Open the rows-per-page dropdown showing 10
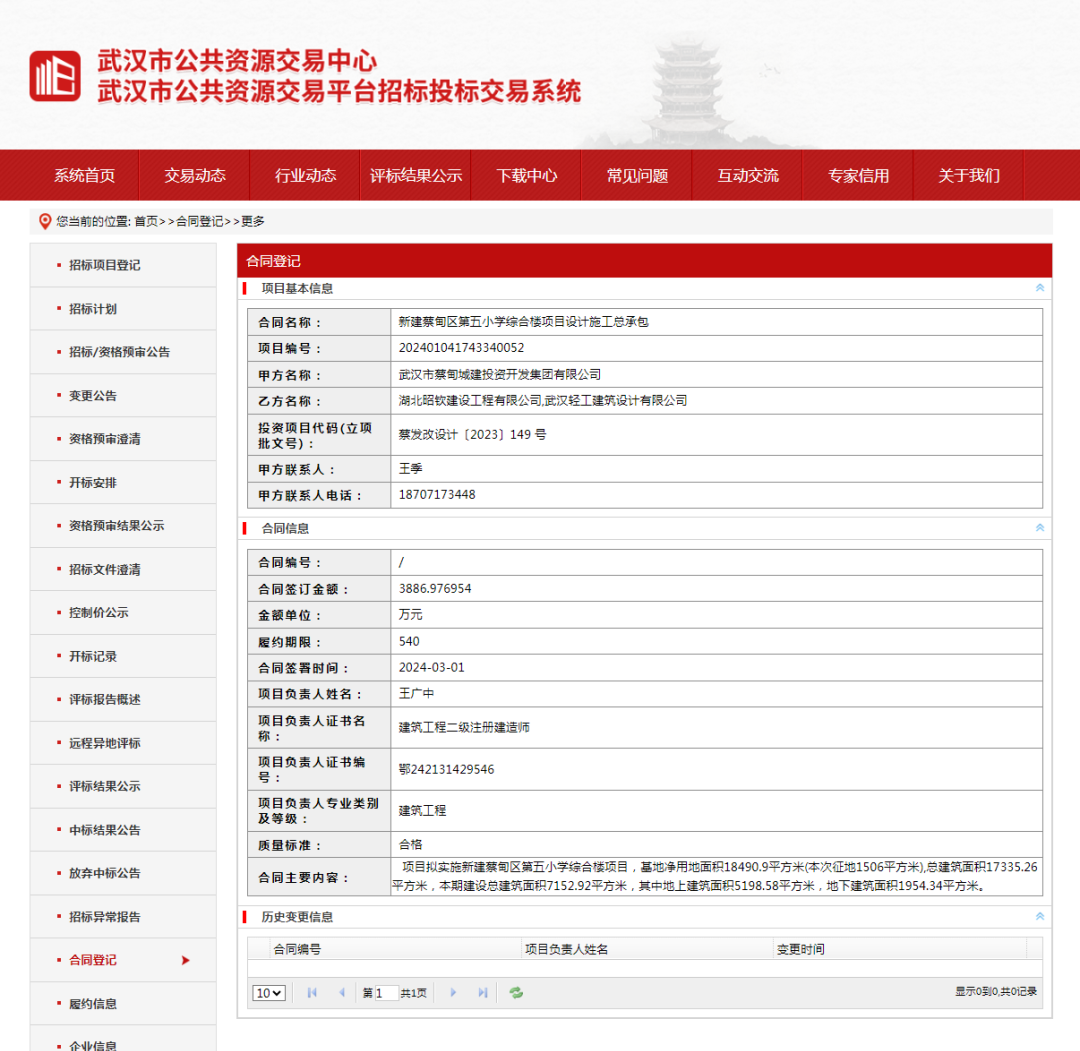 click(x=269, y=993)
